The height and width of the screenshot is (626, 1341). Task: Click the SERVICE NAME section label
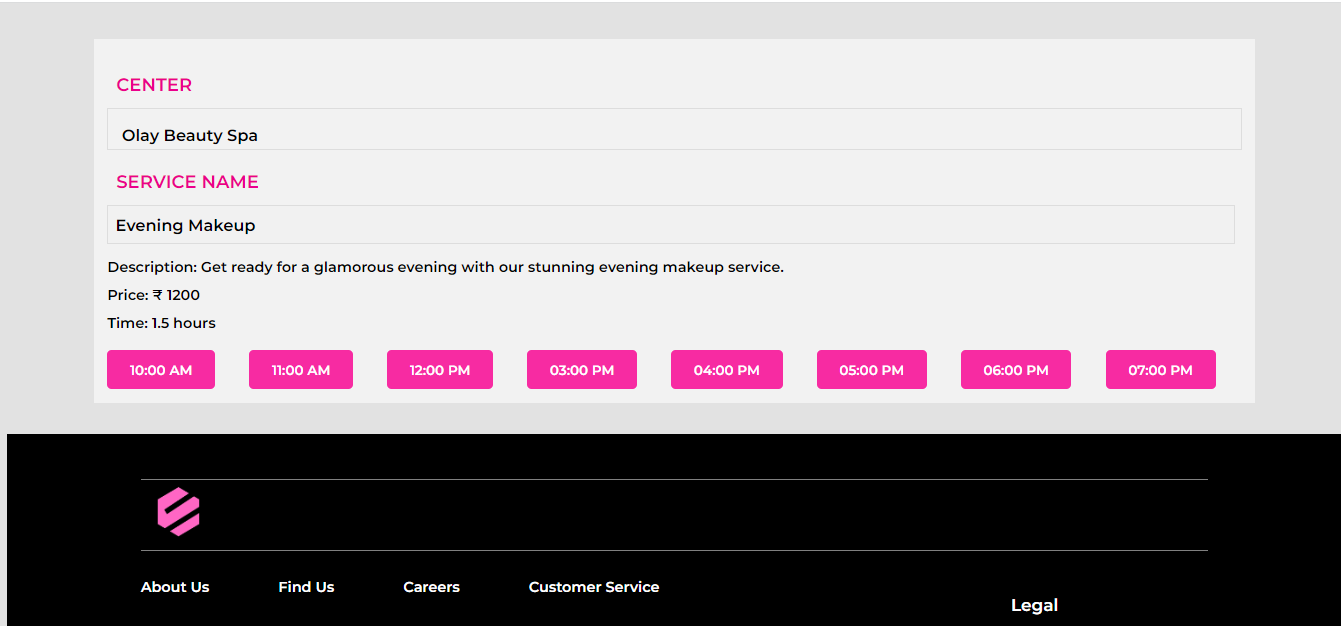[x=187, y=182]
